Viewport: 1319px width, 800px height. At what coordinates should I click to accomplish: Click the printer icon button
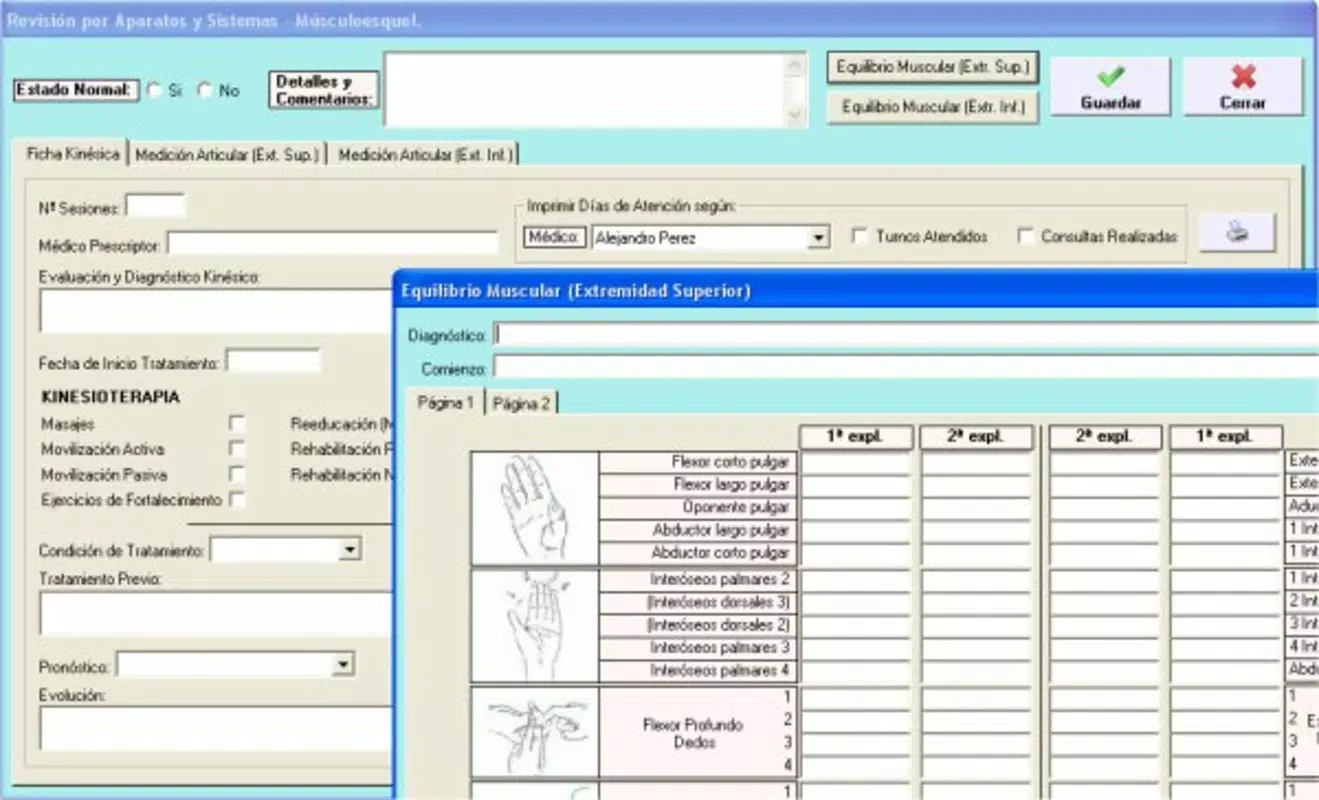[1238, 232]
